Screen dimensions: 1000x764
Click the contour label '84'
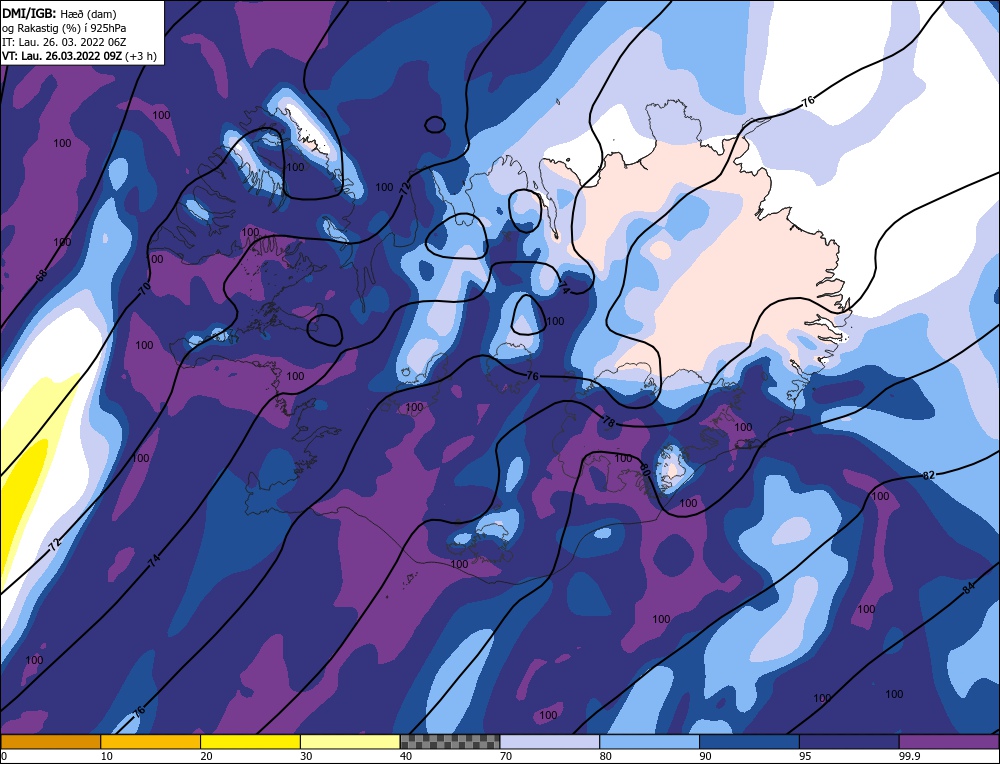pyautogui.click(x=969, y=588)
